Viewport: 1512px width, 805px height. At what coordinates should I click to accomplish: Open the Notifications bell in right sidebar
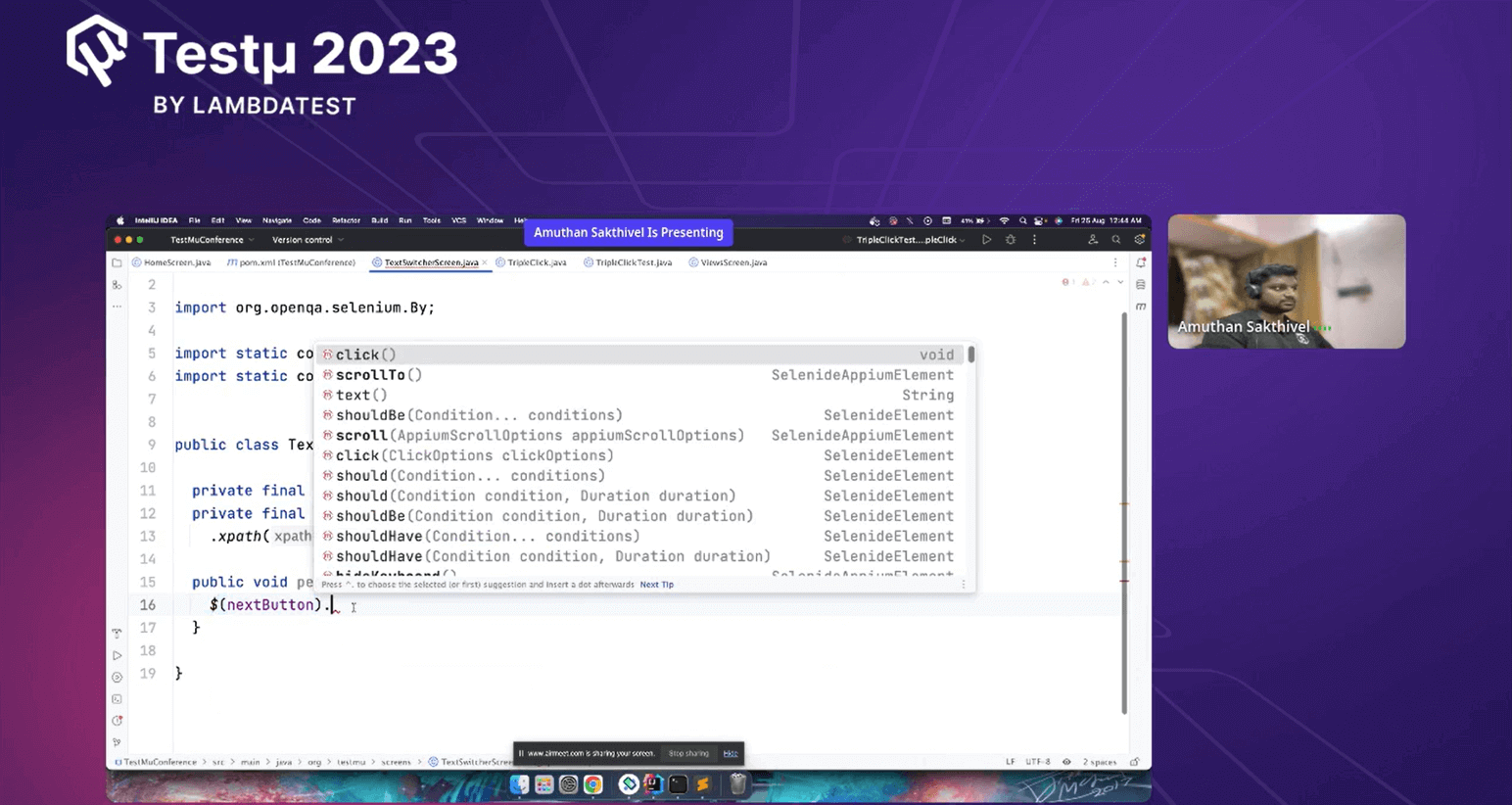pyautogui.click(x=1141, y=262)
